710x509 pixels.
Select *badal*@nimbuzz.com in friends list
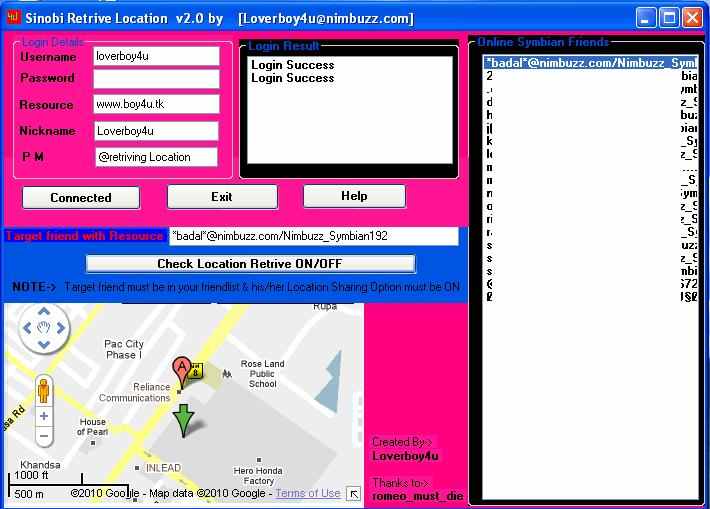coord(590,62)
